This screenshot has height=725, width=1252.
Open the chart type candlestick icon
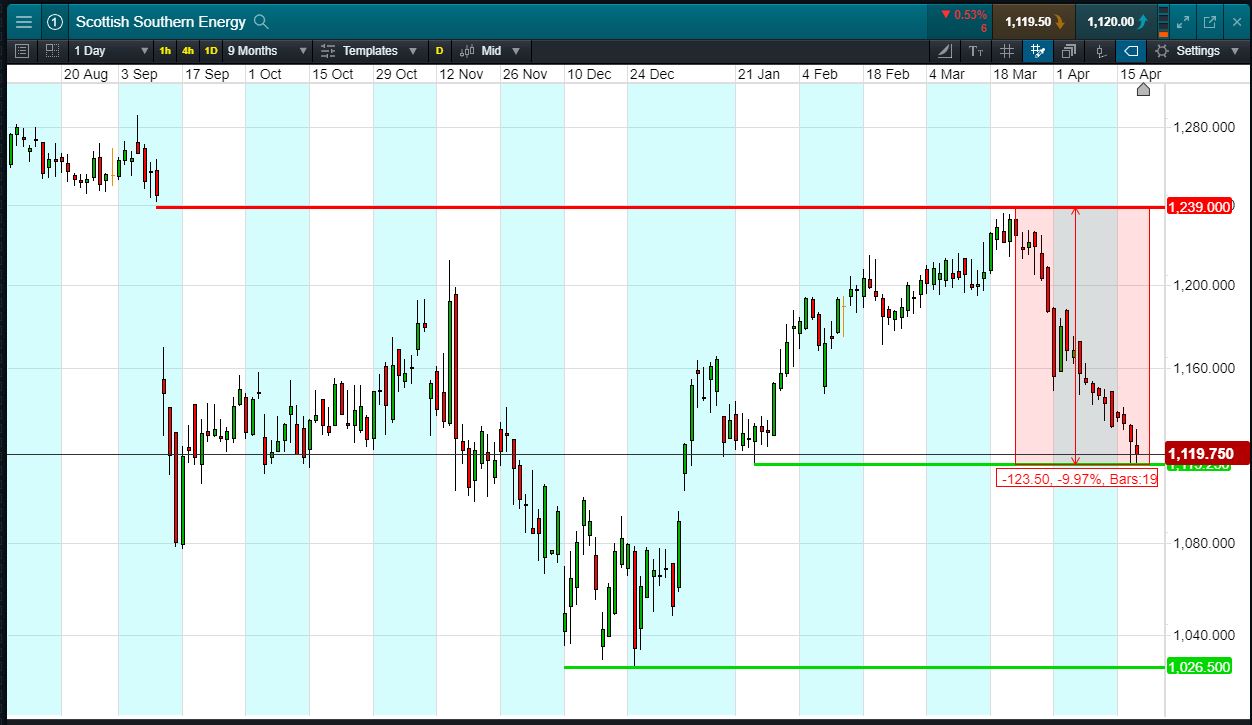[x=1100, y=50]
